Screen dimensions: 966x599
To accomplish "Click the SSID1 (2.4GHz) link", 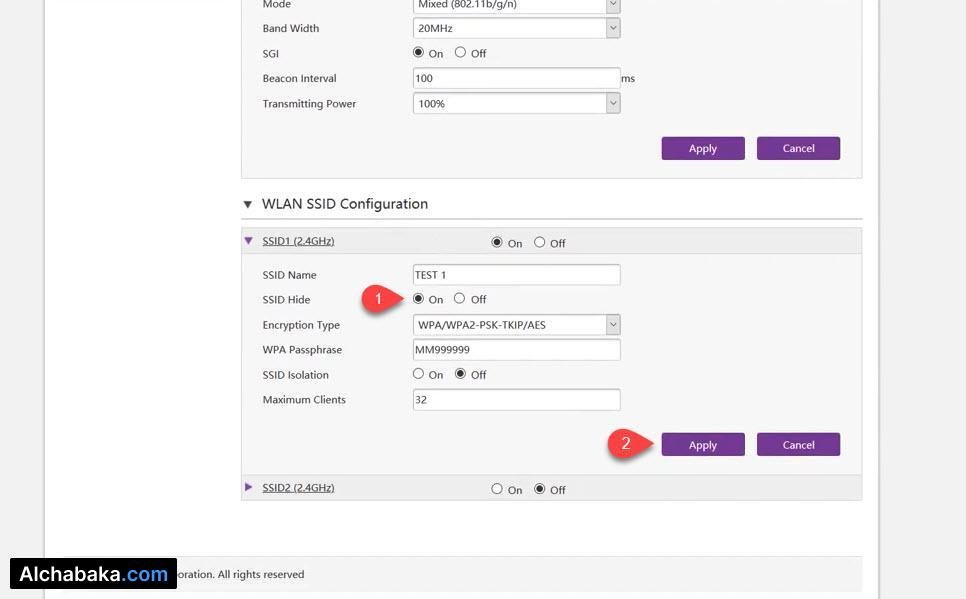I will pyautogui.click(x=298, y=242).
